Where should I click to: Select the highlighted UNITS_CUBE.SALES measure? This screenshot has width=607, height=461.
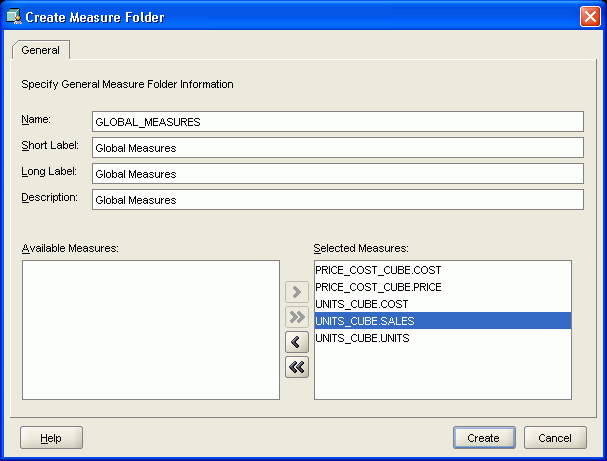pos(364,321)
